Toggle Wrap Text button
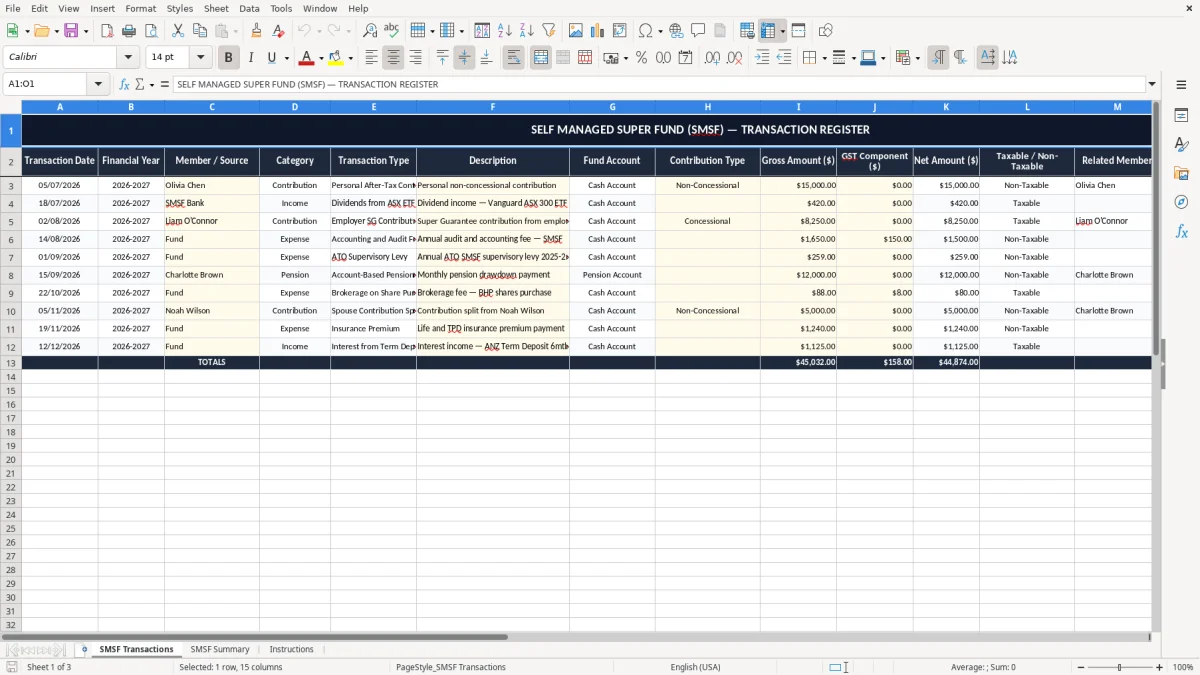This screenshot has width=1200, height=675. [513, 58]
